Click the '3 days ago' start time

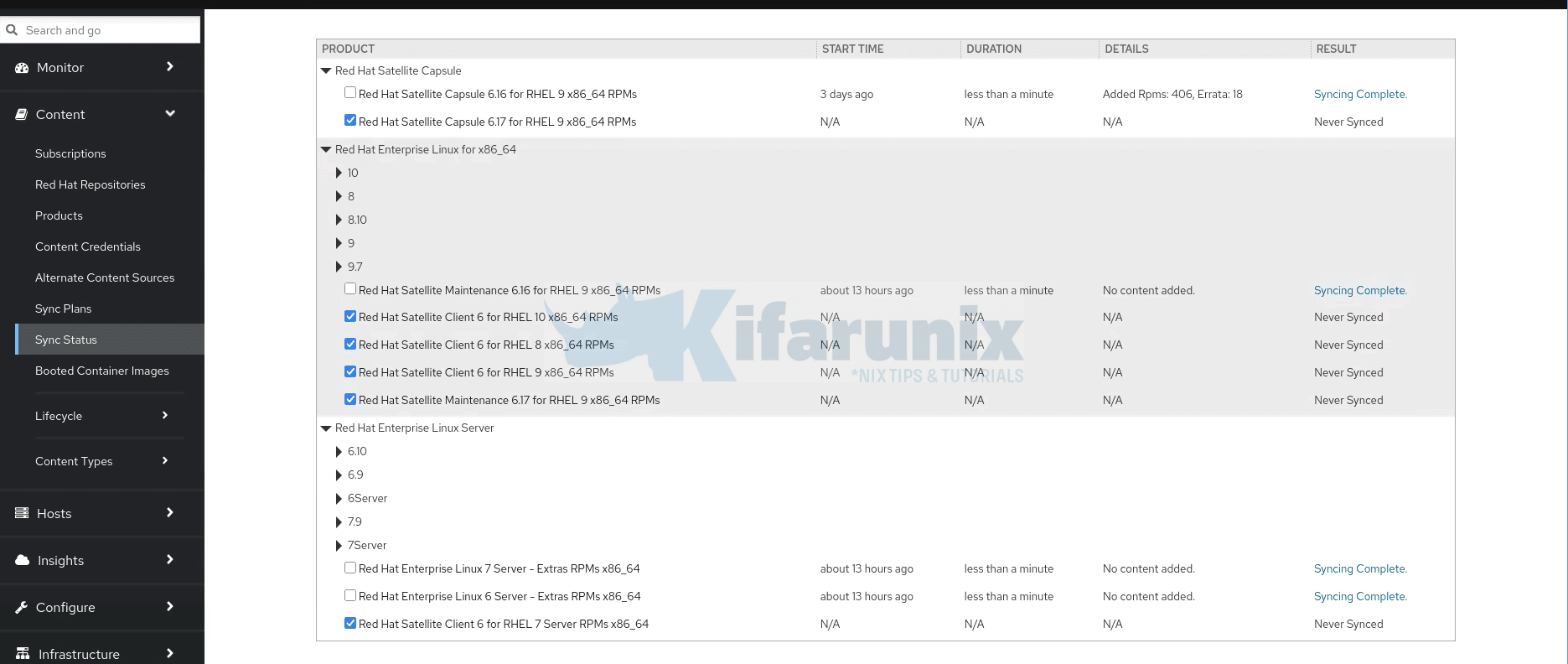tap(846, 94)
